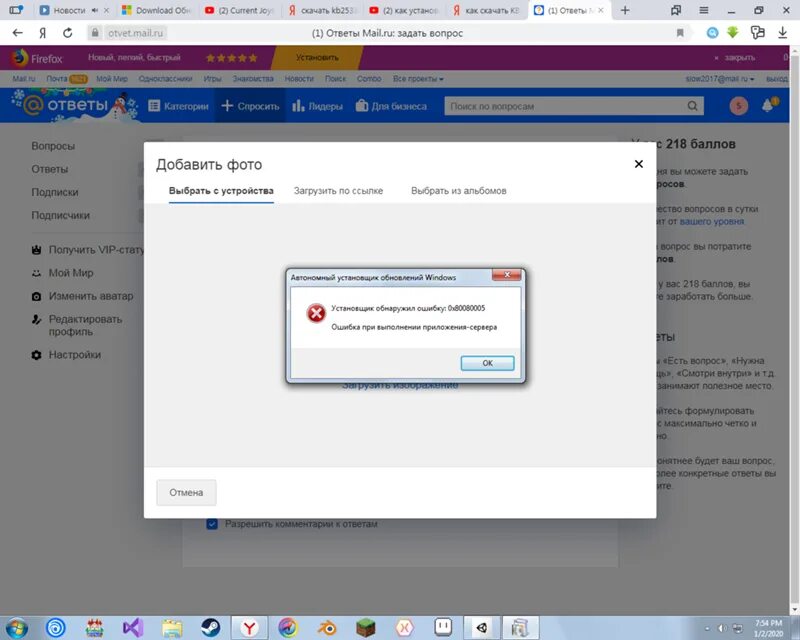
Task: Open the Одноклассники link
Action: 165,79
